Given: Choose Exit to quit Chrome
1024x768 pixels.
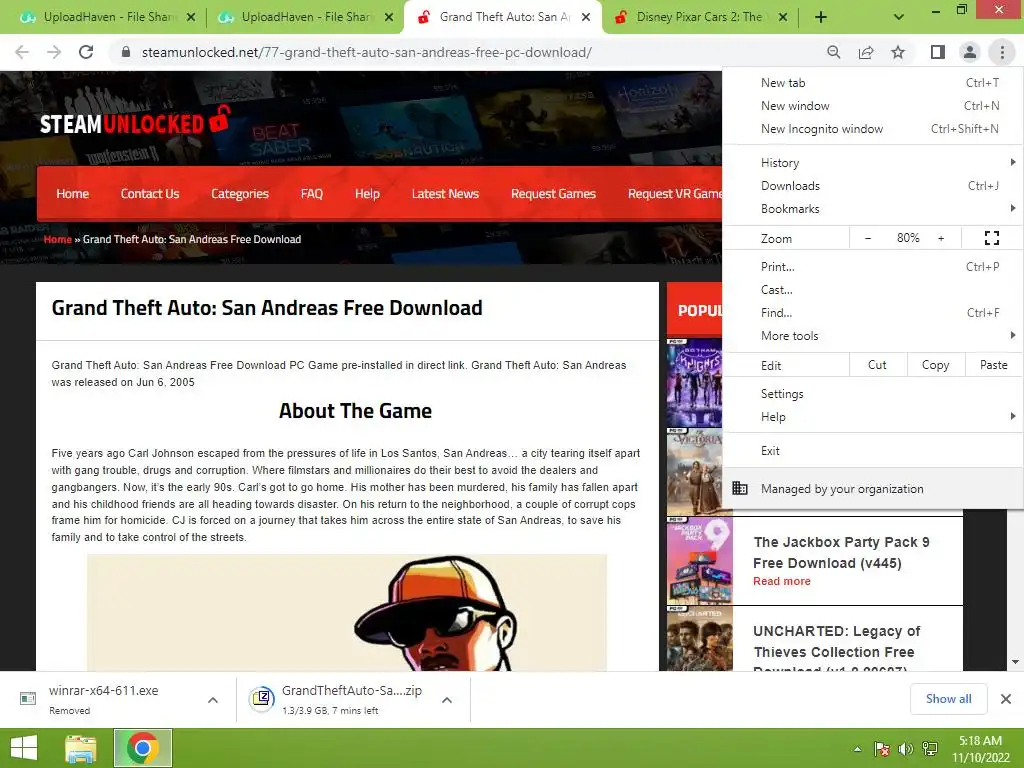Looking at the screenshot, I should 872,451.
